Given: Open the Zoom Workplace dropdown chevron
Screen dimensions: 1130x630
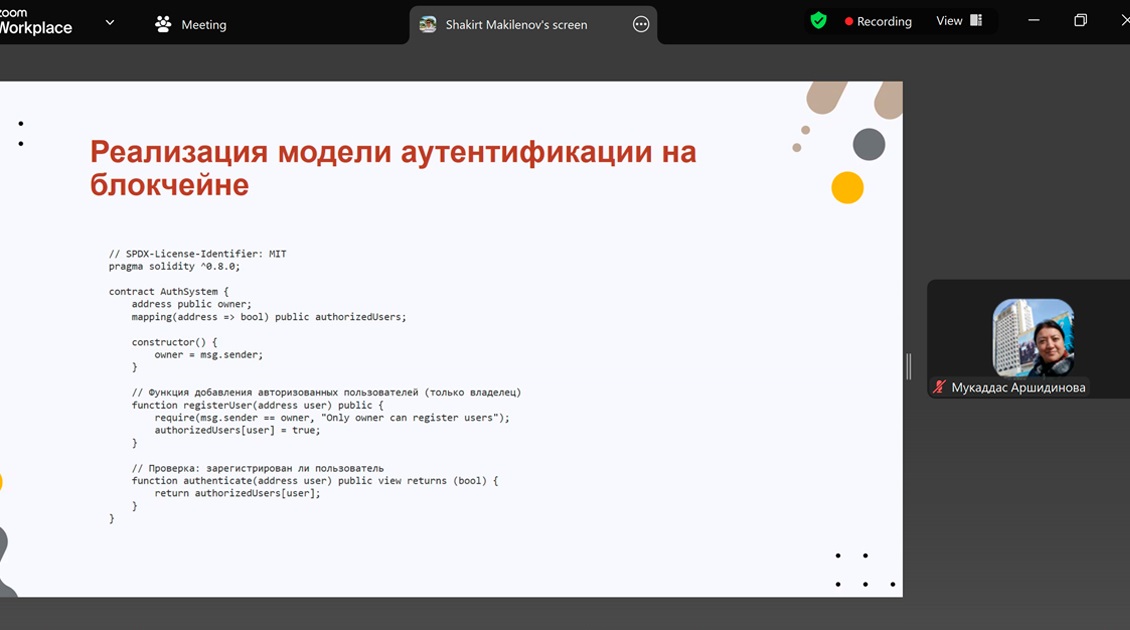Looking at the screenshot, I should pyautogui.click(x=110, y=22).
